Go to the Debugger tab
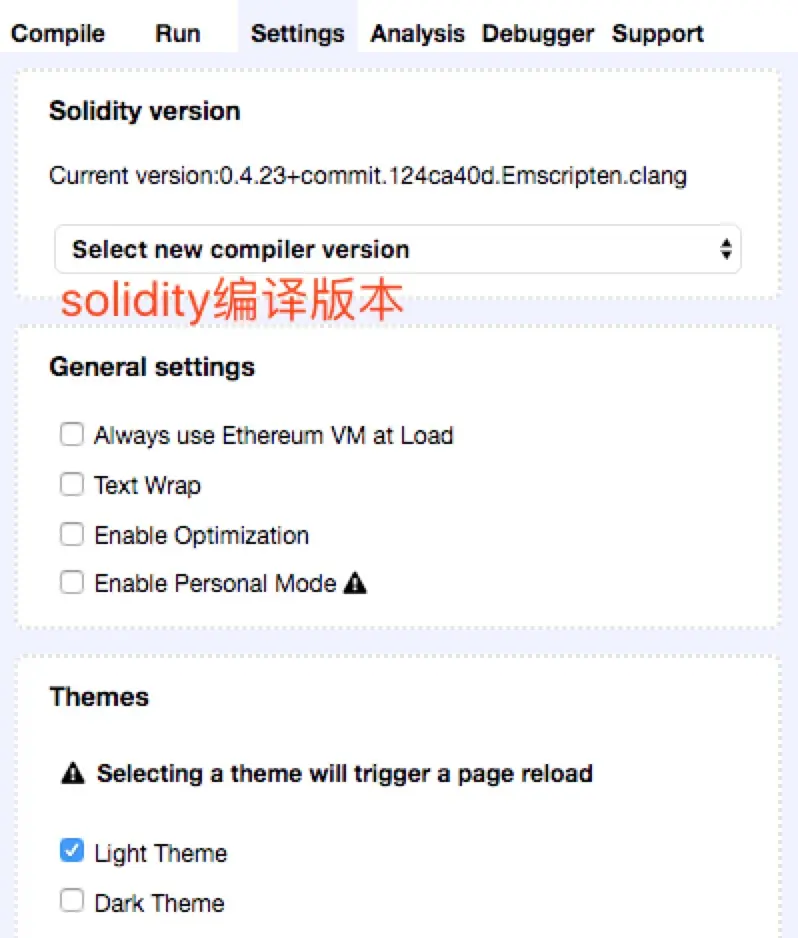Image resolution: width=798 pixels, height=938 pixels. 538,34
